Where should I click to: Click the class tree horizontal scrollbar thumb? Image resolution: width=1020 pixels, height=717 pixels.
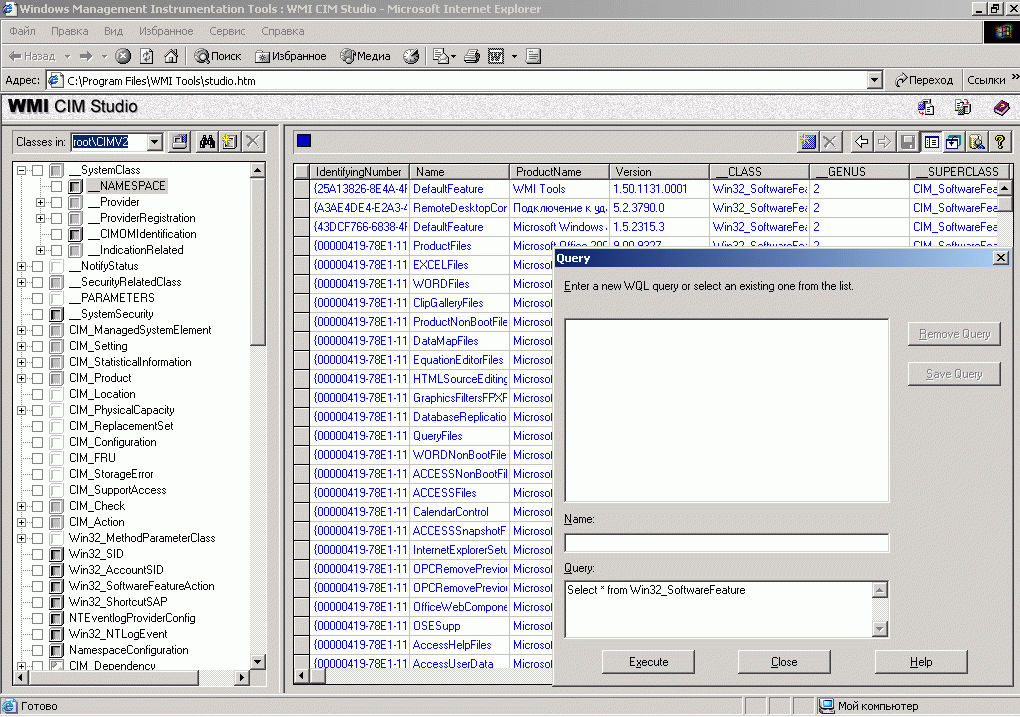click(113, 678)
